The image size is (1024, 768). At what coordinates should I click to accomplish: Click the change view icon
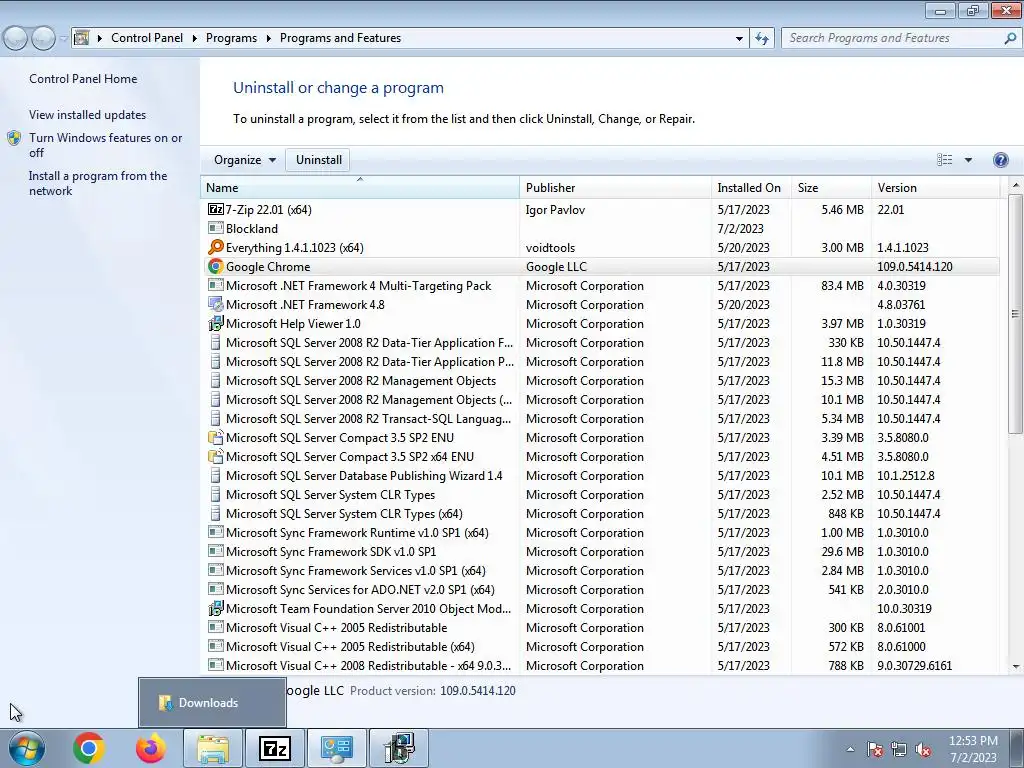point(944,160)
